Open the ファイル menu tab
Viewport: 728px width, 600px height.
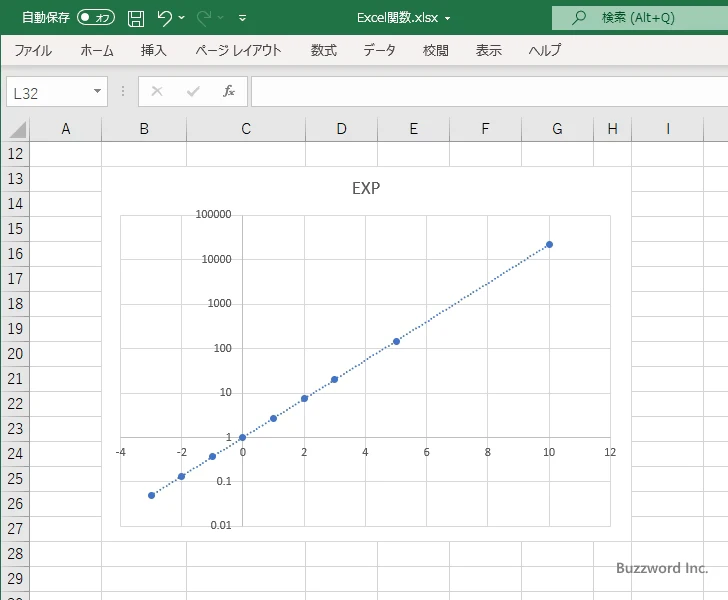click(33, 50)
